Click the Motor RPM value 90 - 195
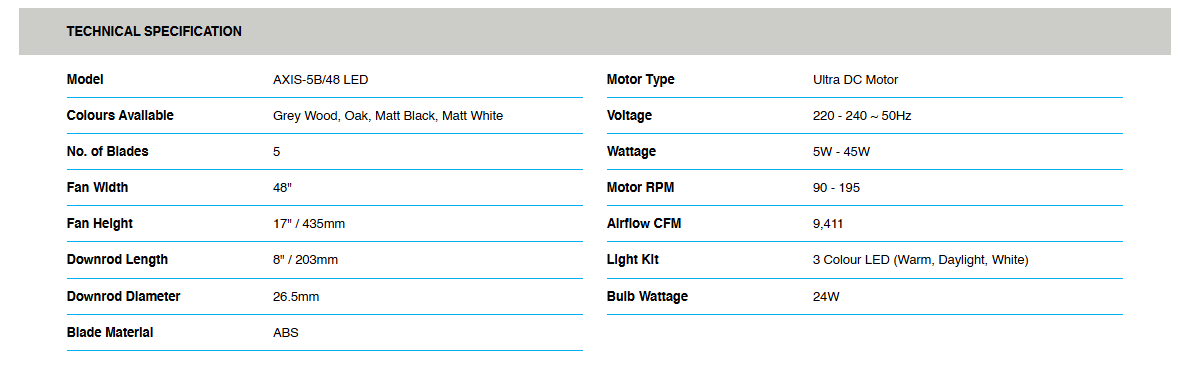 pyautogui.click(x=836, y=188)
